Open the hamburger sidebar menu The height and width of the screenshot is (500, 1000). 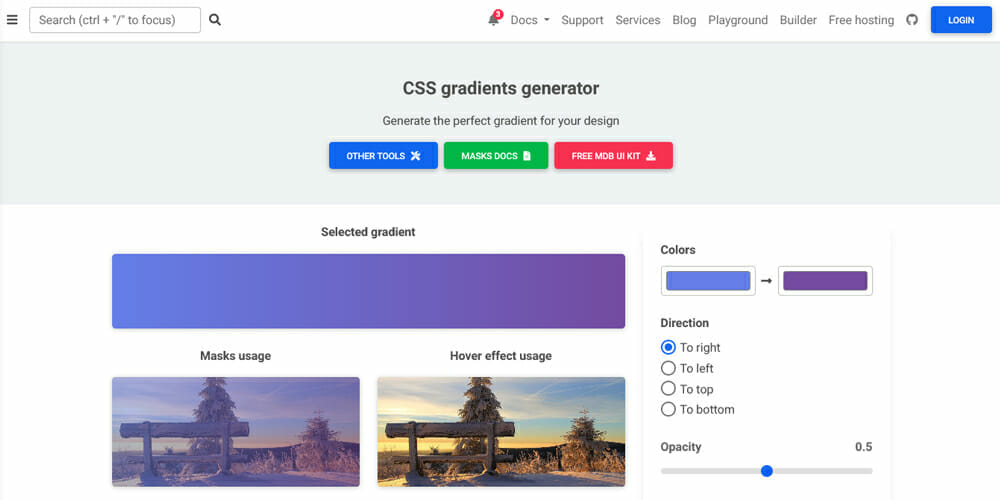pyautogui.click(x=12, y=20)
